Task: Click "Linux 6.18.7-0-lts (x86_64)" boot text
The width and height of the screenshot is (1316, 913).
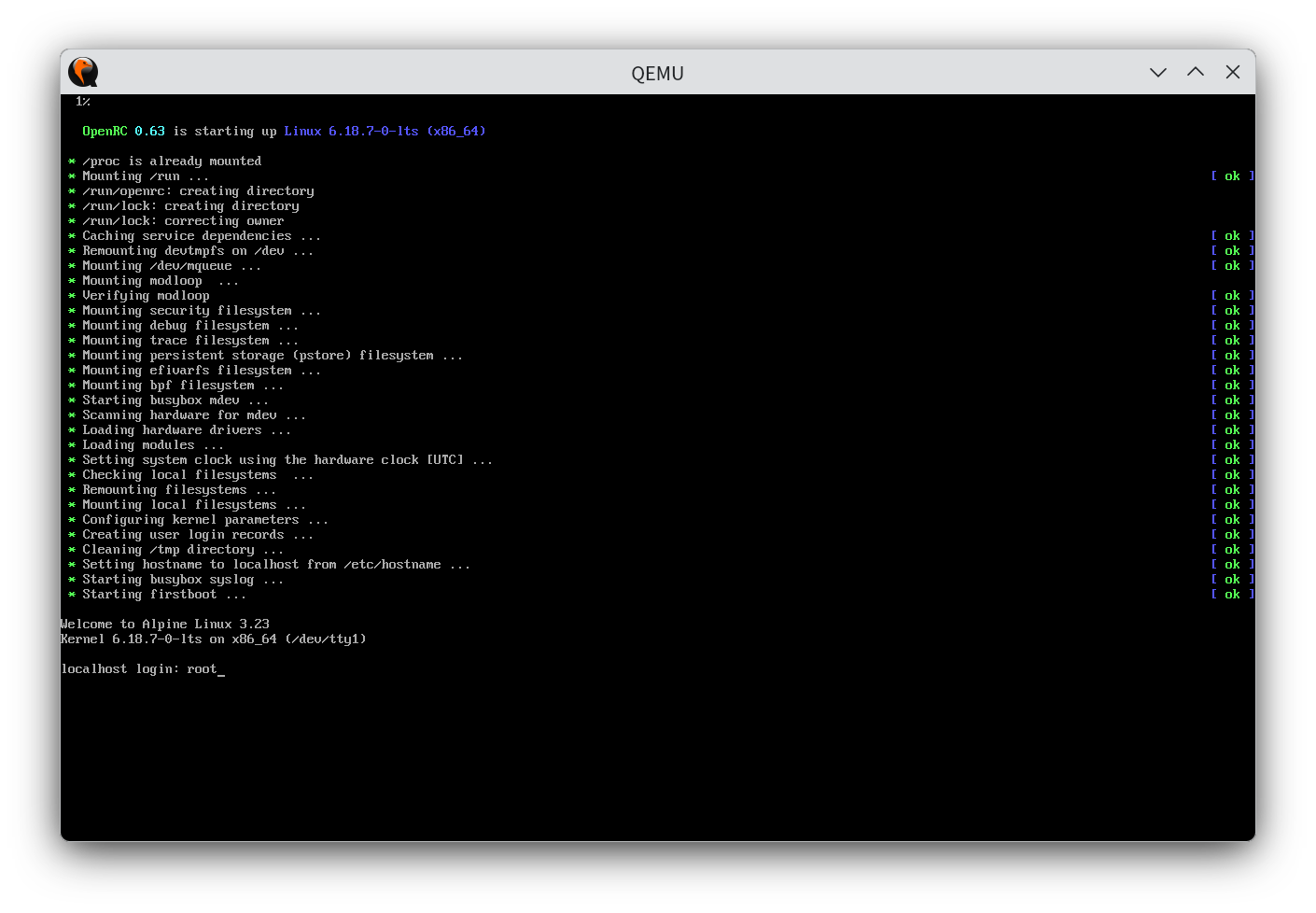Action: pyautogui.click(x=385, y=132)
